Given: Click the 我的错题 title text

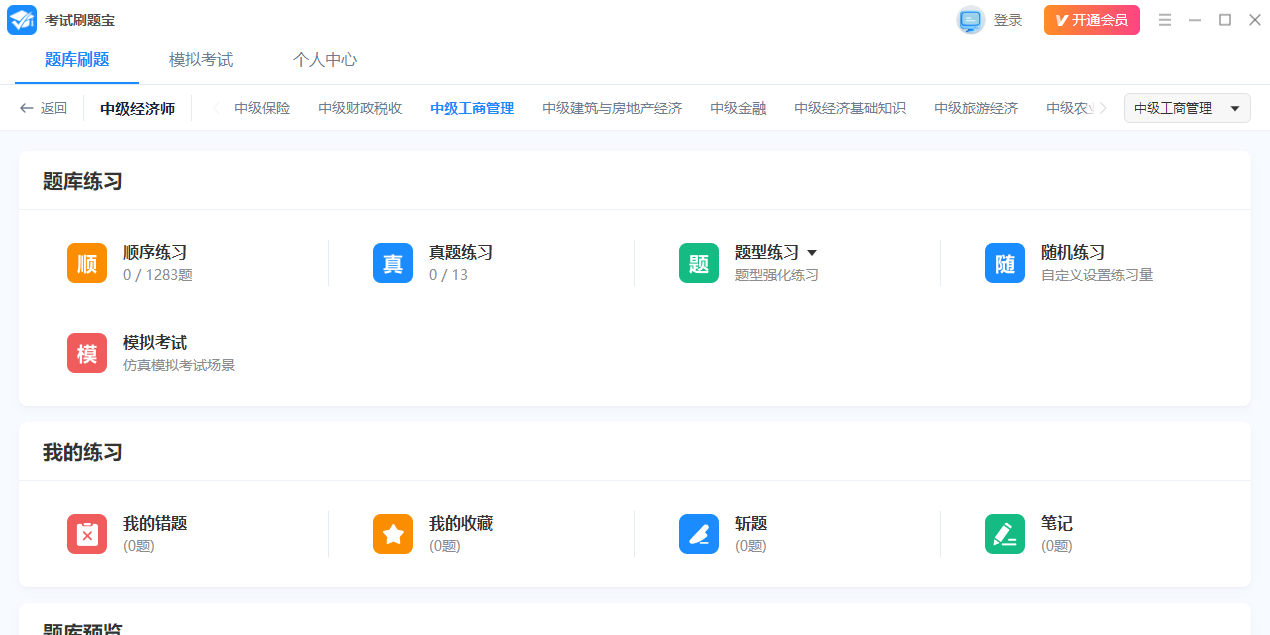Looking at the screenshot, I should (x=155, y=523).
